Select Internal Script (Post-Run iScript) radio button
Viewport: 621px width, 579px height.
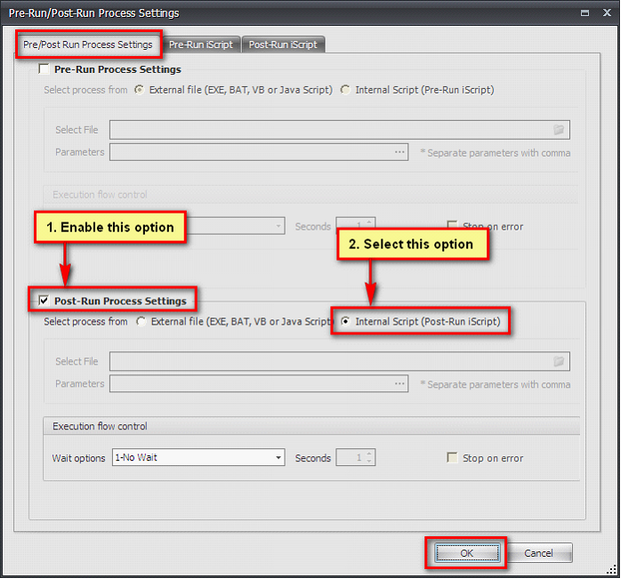(x=346, y=322)
